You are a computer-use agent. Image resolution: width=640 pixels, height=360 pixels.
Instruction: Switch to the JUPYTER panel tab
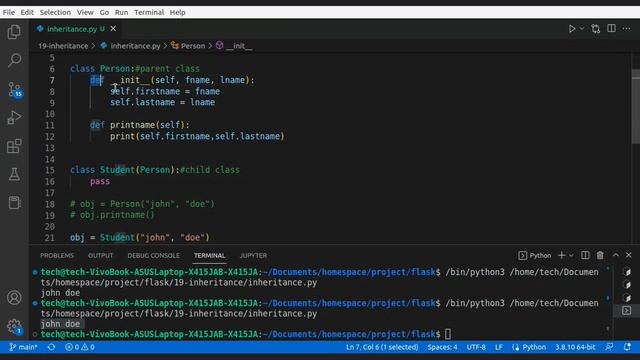point(253,256)
